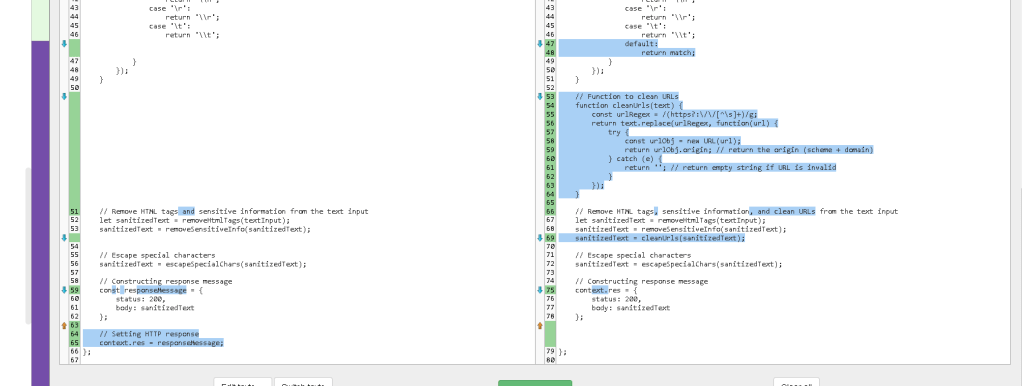Screen dimensions: 1022x386
Task: Click the partially visible Edit texts button
Action: coord(242,382)
